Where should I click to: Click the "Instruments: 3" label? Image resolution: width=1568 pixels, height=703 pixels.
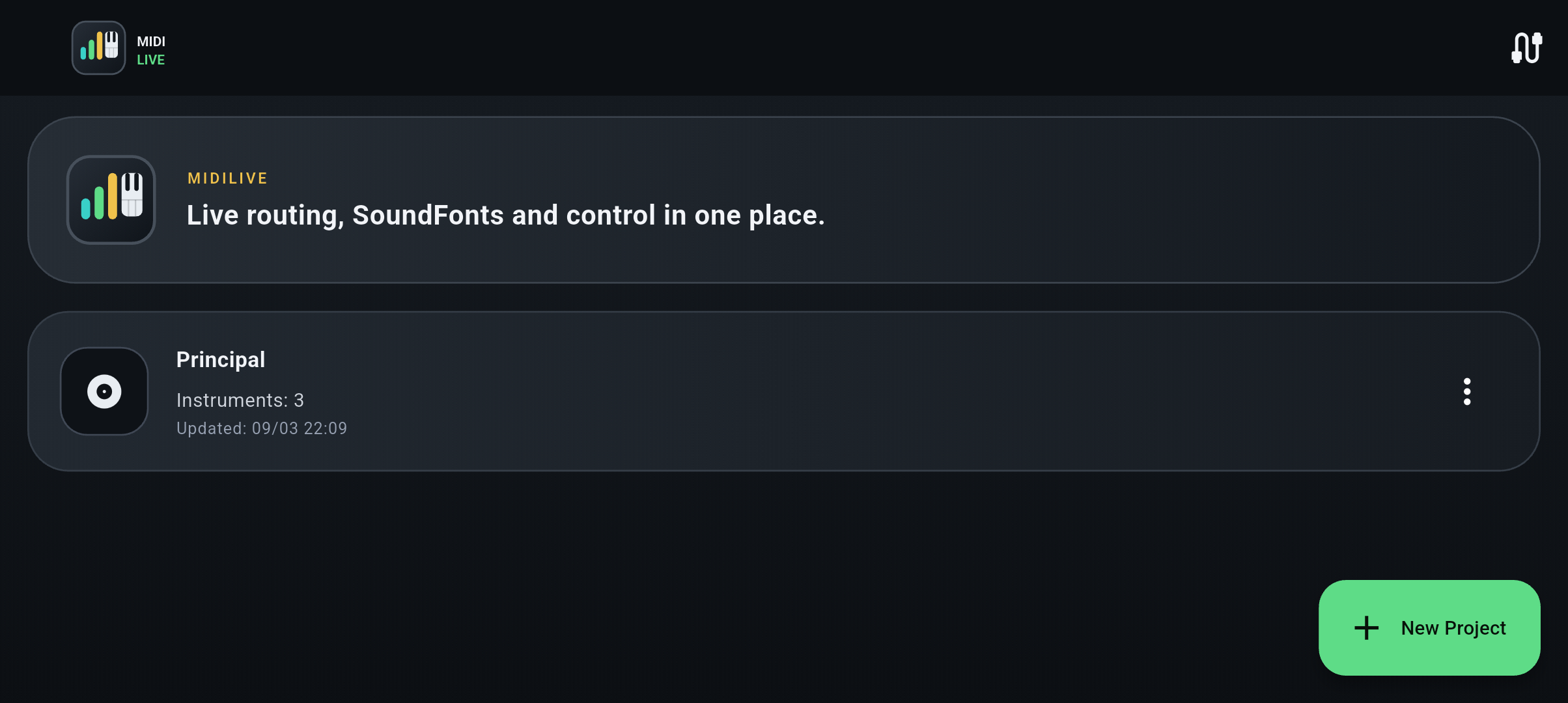click(x=240, y=400)
